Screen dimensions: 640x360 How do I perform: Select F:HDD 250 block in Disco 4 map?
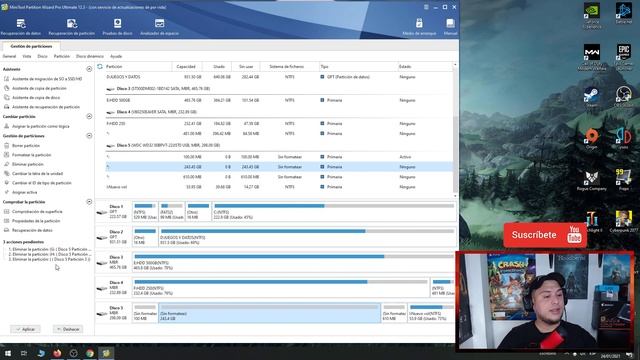pos(281,288)
